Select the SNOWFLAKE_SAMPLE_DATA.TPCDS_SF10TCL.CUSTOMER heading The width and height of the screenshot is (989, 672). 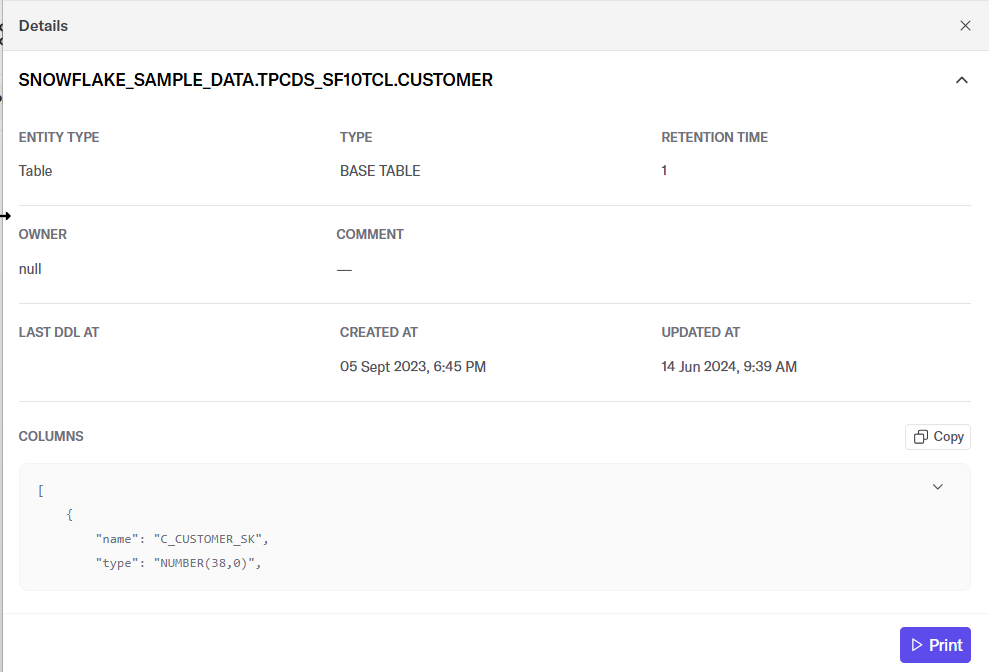pos(255,80)
